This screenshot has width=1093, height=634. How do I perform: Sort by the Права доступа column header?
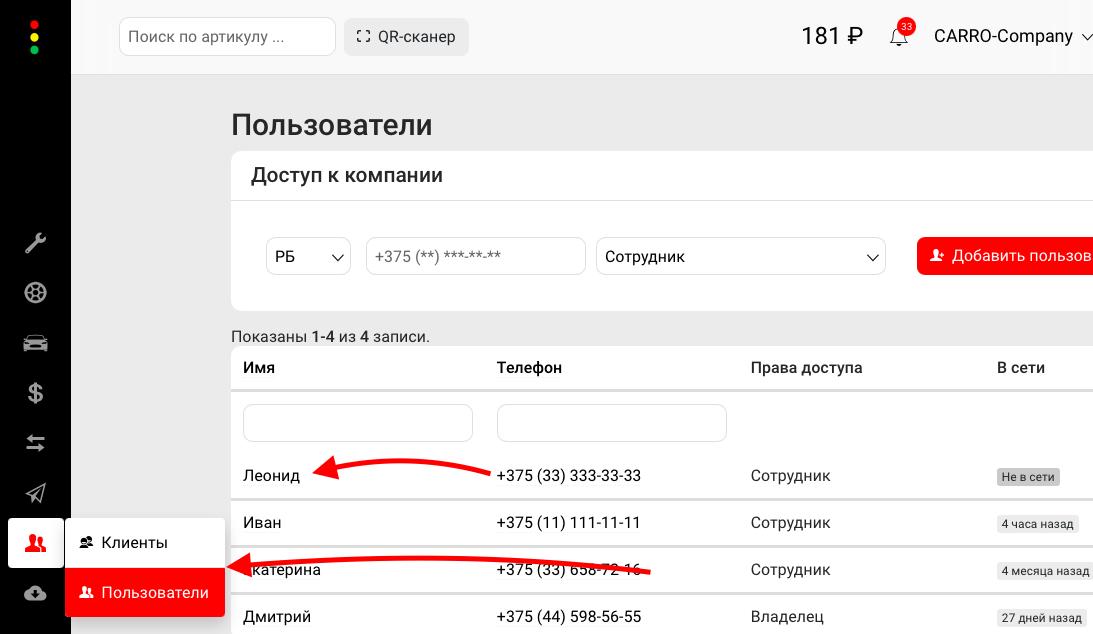[x=807, y=368]
